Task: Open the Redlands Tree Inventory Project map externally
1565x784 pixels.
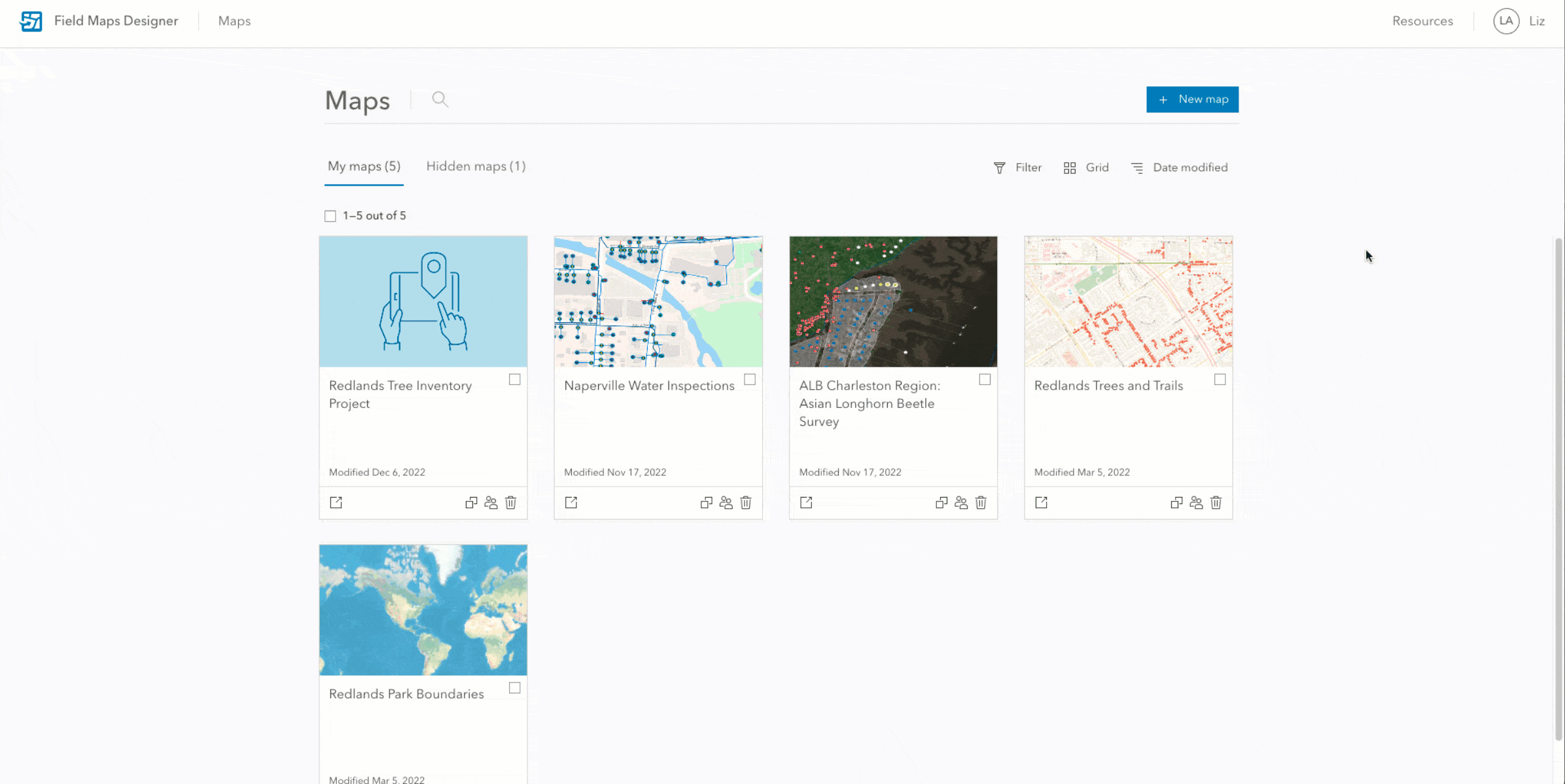Action: 336,502
